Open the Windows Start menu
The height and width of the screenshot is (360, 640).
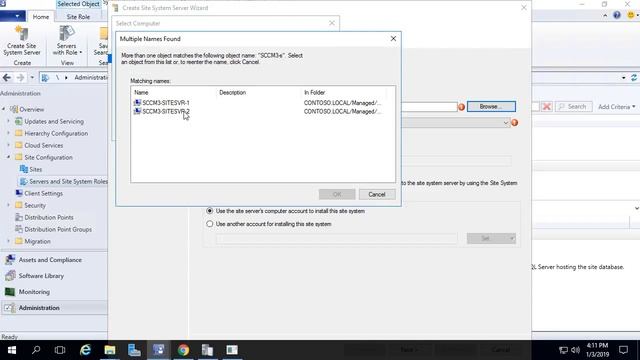(12, 350)
